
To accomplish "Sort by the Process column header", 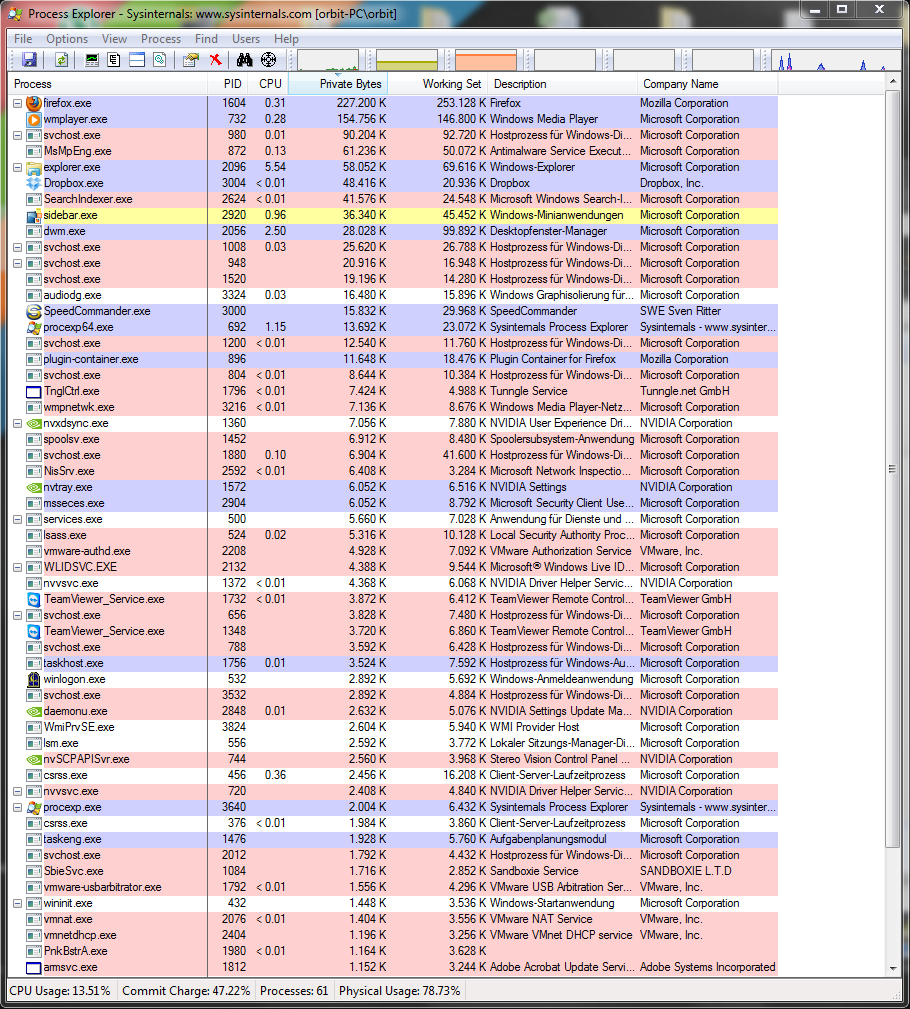I will (108, 84).
